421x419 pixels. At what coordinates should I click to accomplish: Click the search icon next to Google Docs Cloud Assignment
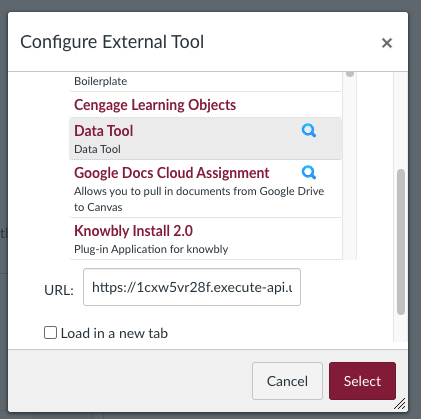click(309, 173)
